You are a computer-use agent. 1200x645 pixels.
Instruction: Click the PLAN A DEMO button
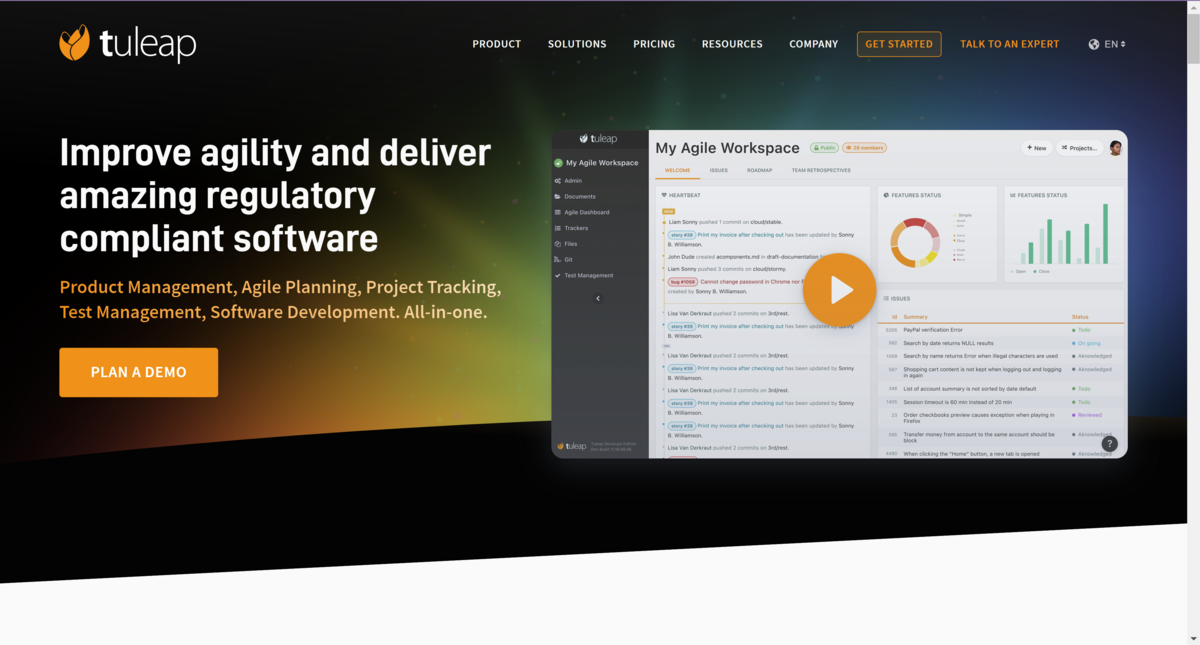(x=139, y=372)
